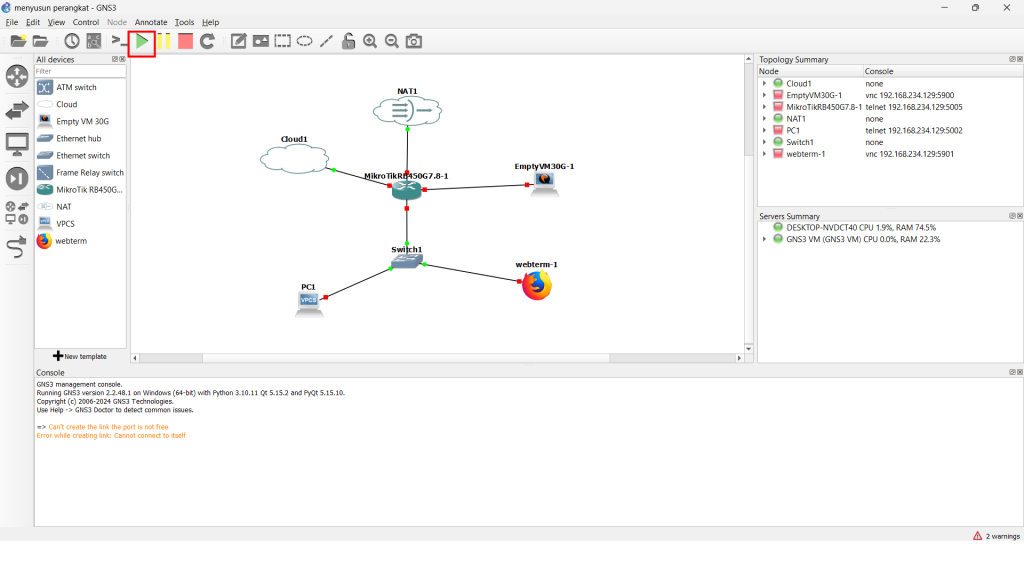Click the 2 warnings status indicator
Image resolution: width=1024 pixels, height=576 pixels.
(x=996, y=536)
